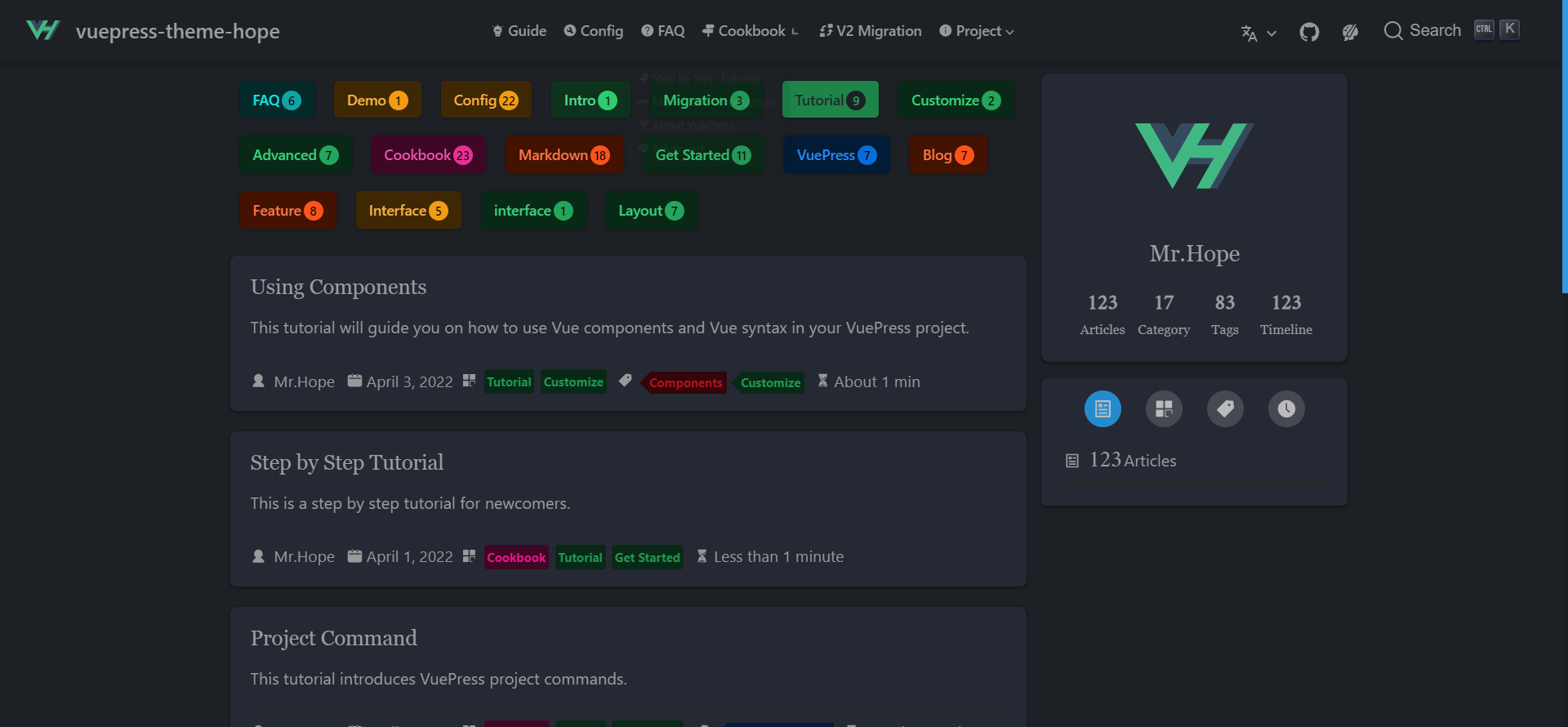Filter by the Migration 3 tag
Screen dimensions: 1568x727
click(706, 100)
